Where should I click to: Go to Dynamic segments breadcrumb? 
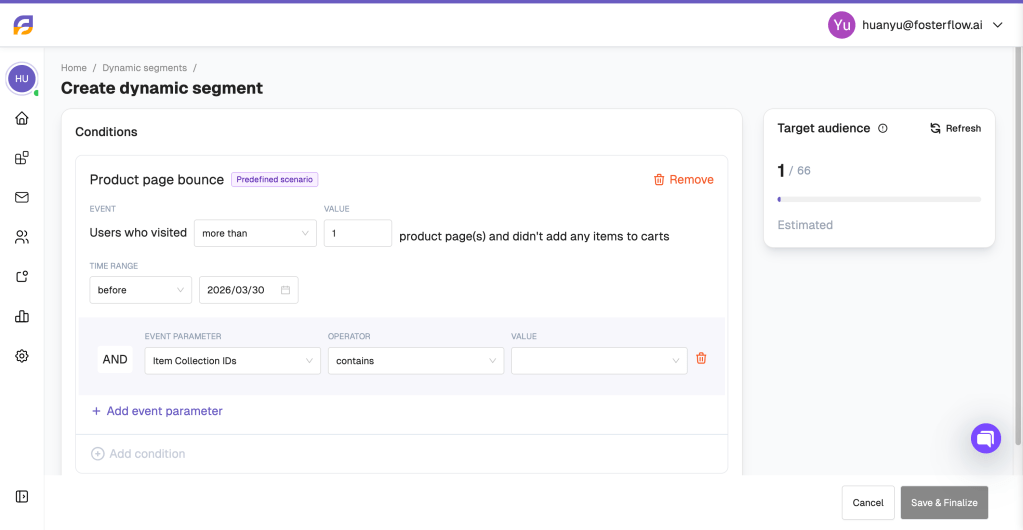(x=144, y=68)
